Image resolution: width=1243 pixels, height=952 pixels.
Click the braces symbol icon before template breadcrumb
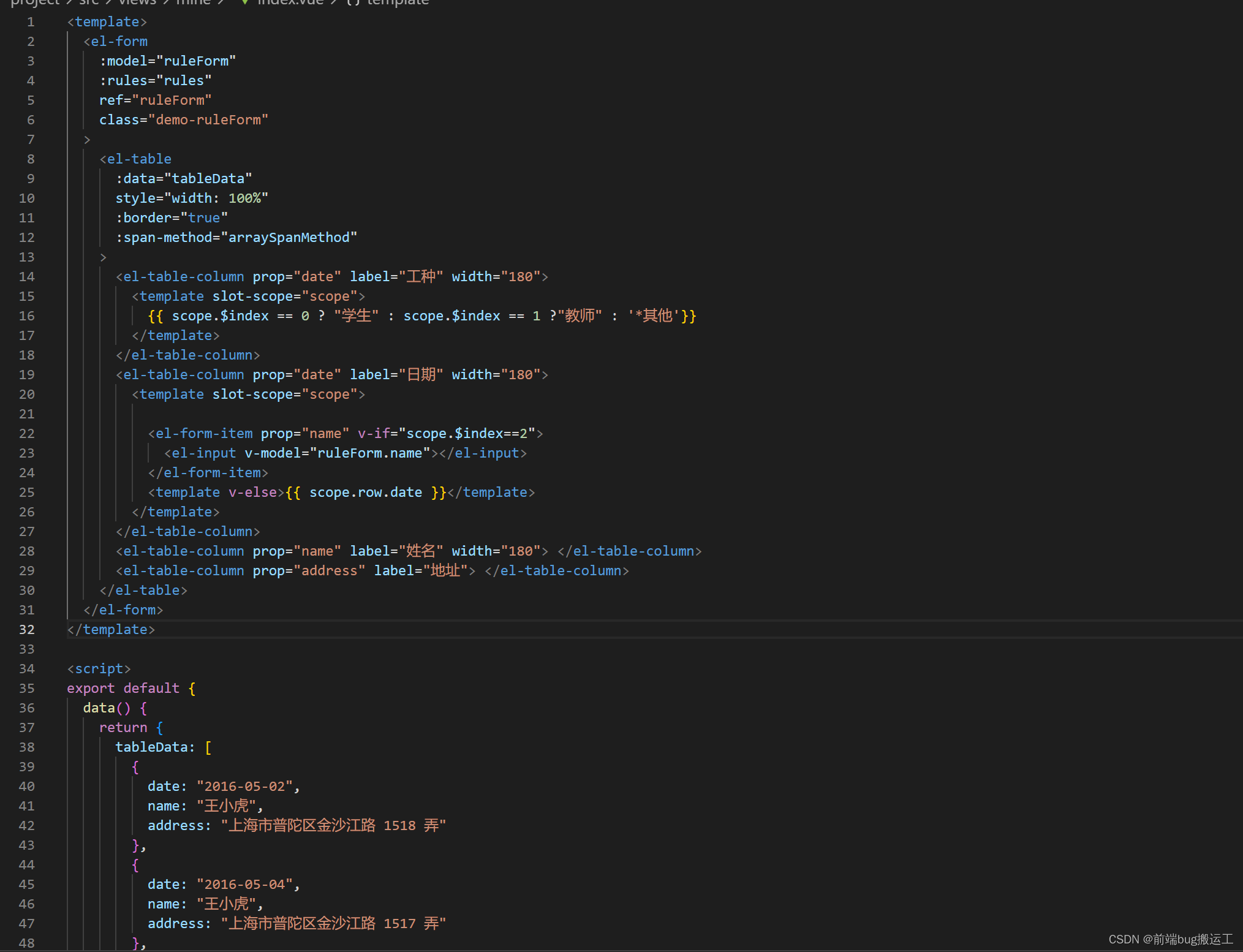point(352,2)
